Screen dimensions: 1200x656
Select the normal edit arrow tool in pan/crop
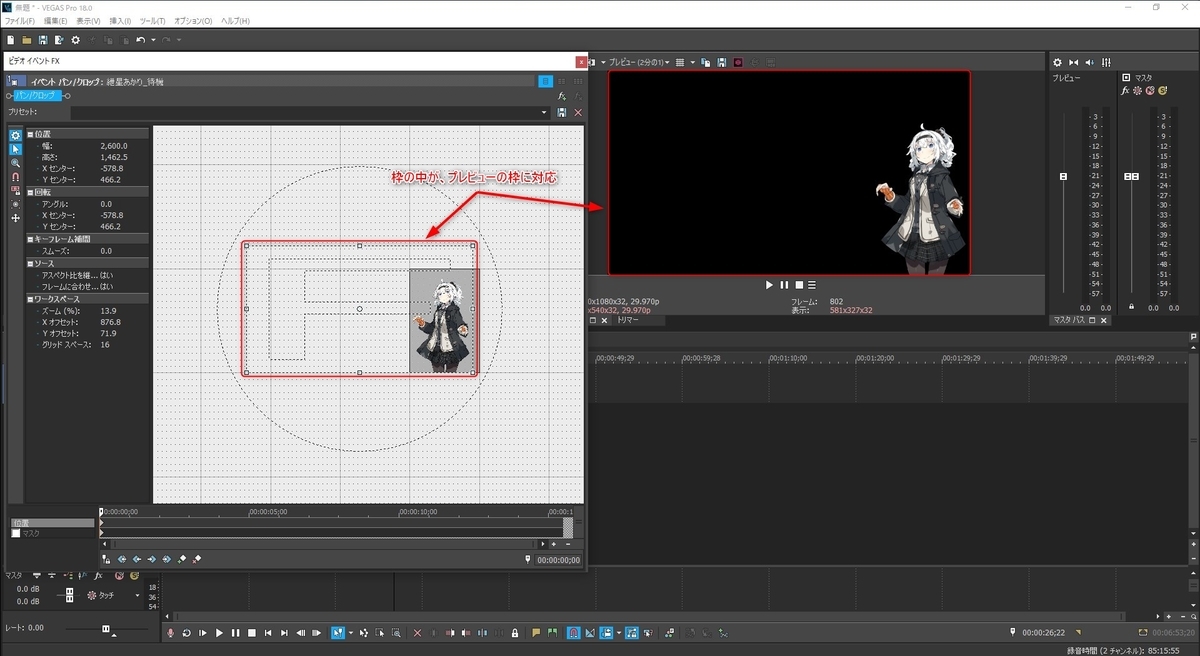click(x=16, y=149)
